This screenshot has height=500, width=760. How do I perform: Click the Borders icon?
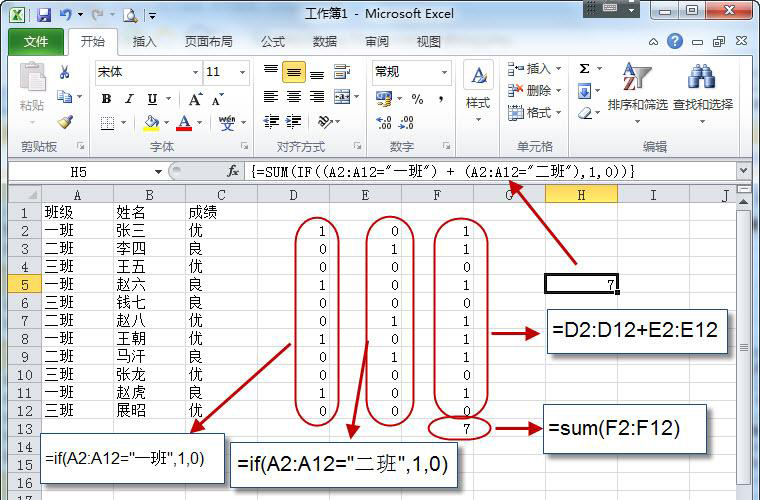click(x=107, y=123)
